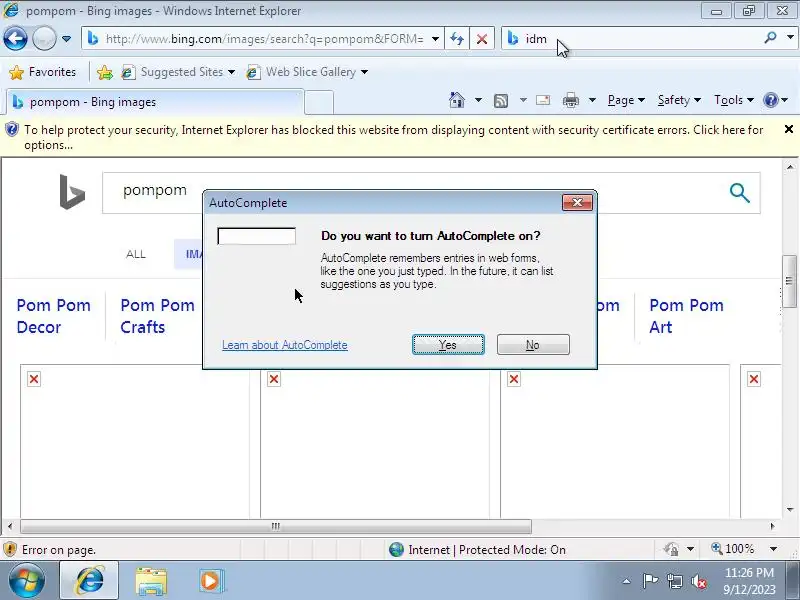800x600 pixels.
Task: Click the taskbar clock showing 11:26 PM
Action: (749, 581)
